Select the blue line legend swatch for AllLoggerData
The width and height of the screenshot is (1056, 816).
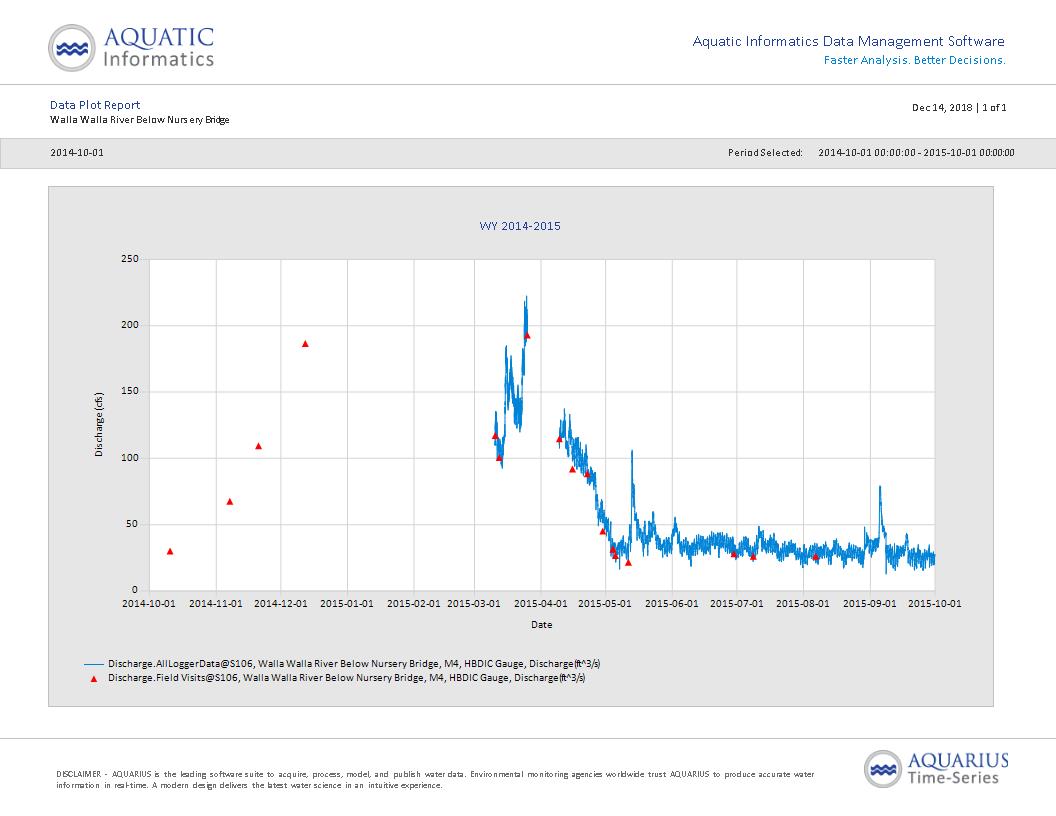tap(94, 664)
